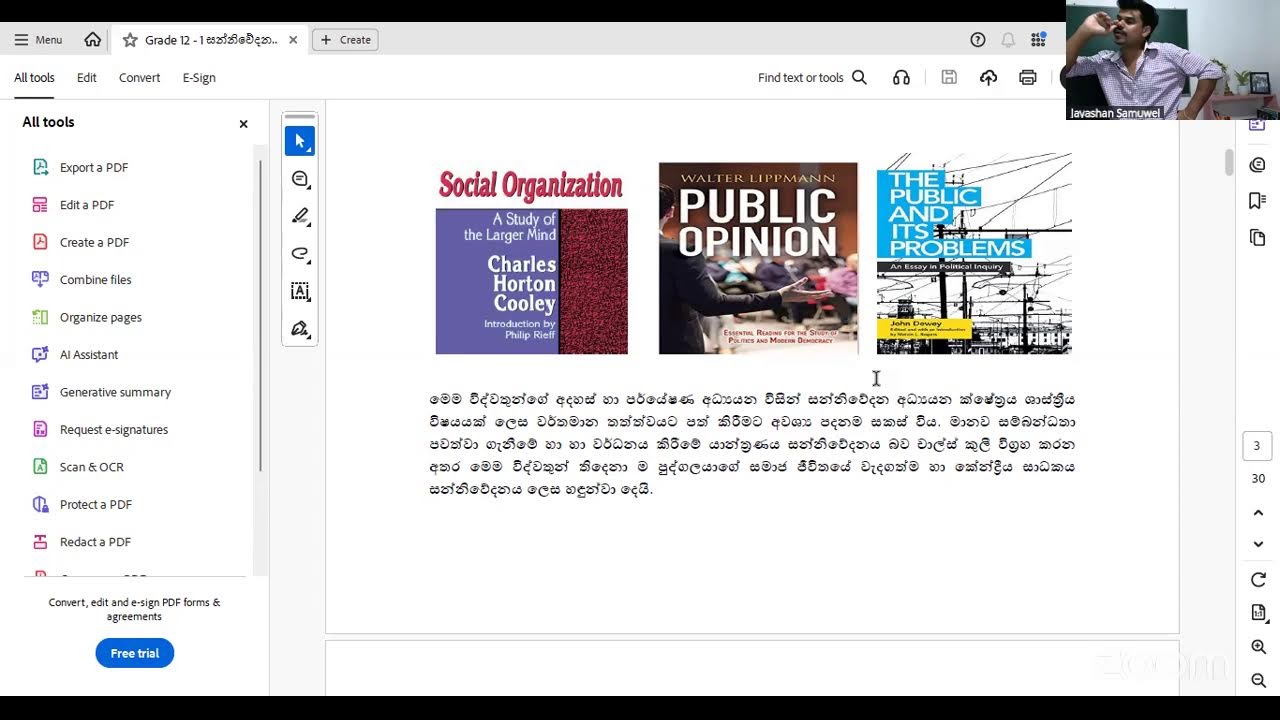Click the Free trial button
Screen dimensions: 1280x720
tap(135, 653)
